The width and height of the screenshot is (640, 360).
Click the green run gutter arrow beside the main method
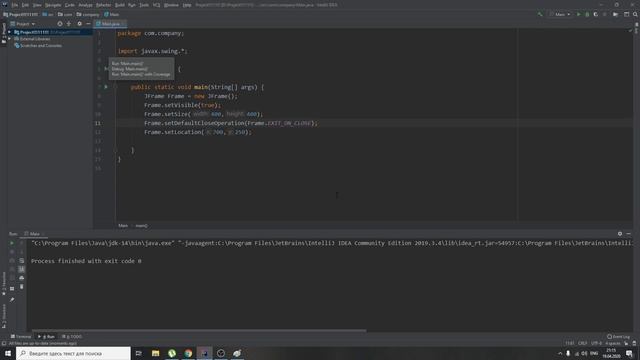[106, 87]
